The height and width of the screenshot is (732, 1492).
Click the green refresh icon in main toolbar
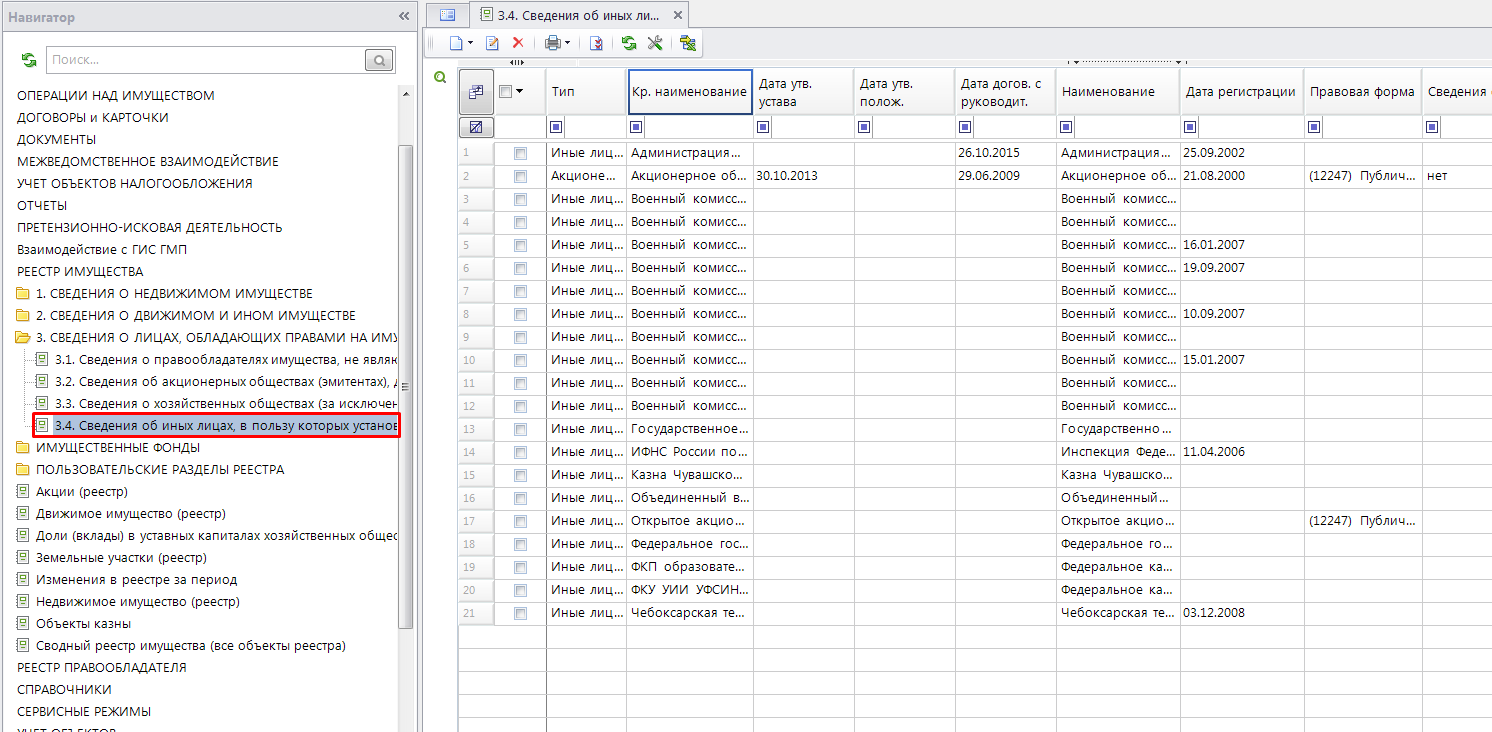coord(629,43)
